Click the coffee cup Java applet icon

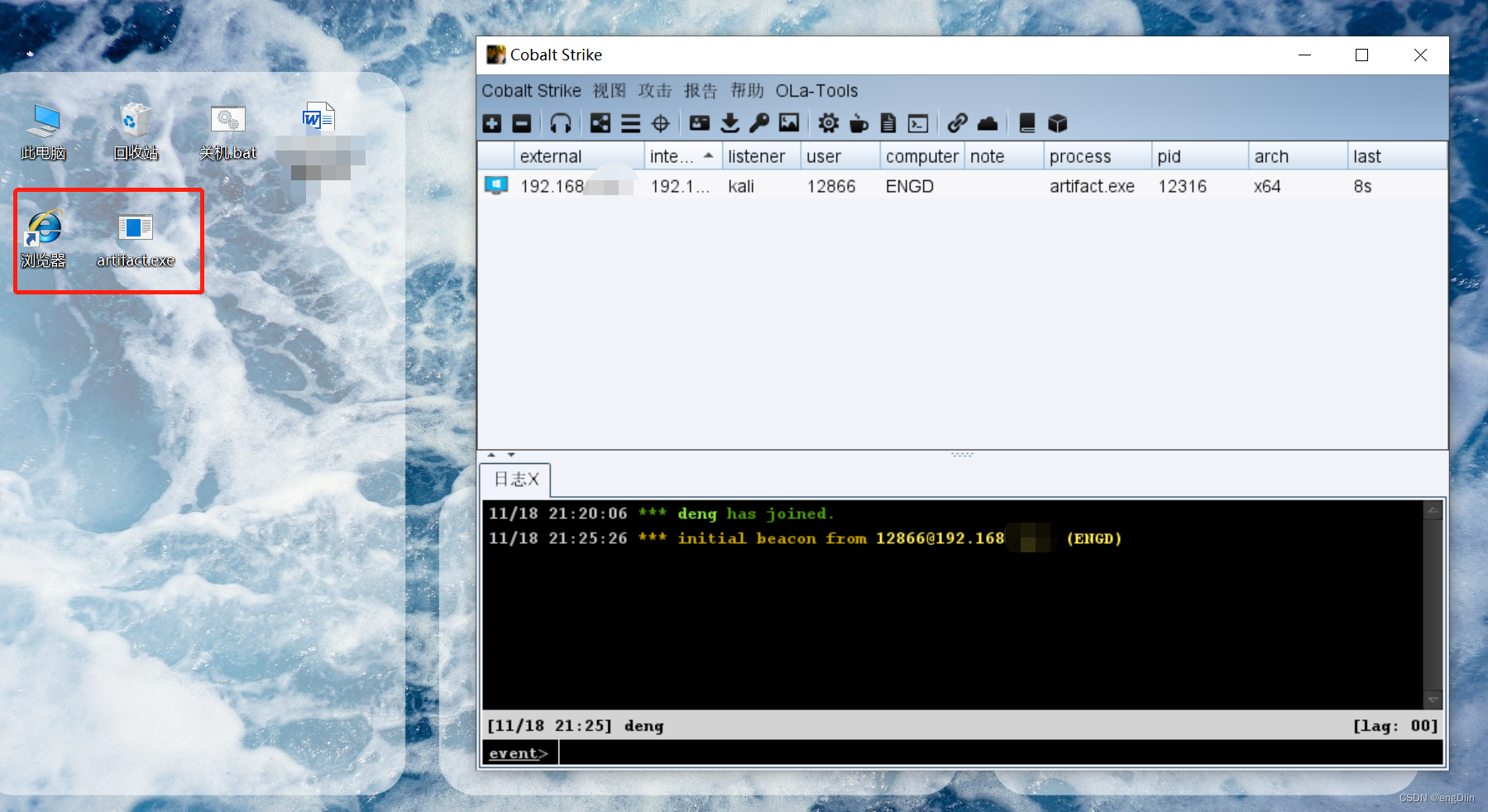(x=859, y=124)
